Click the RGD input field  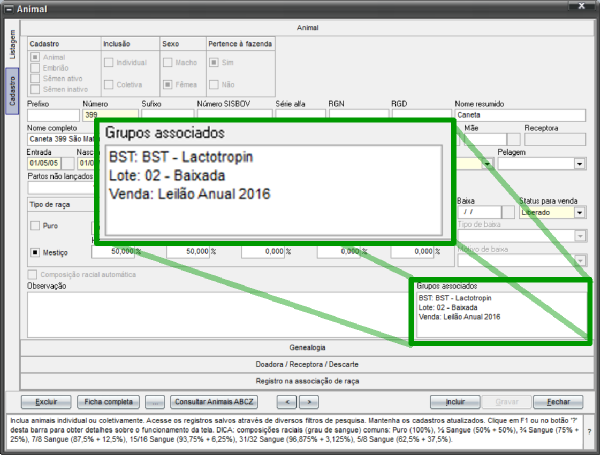point(422,114)
